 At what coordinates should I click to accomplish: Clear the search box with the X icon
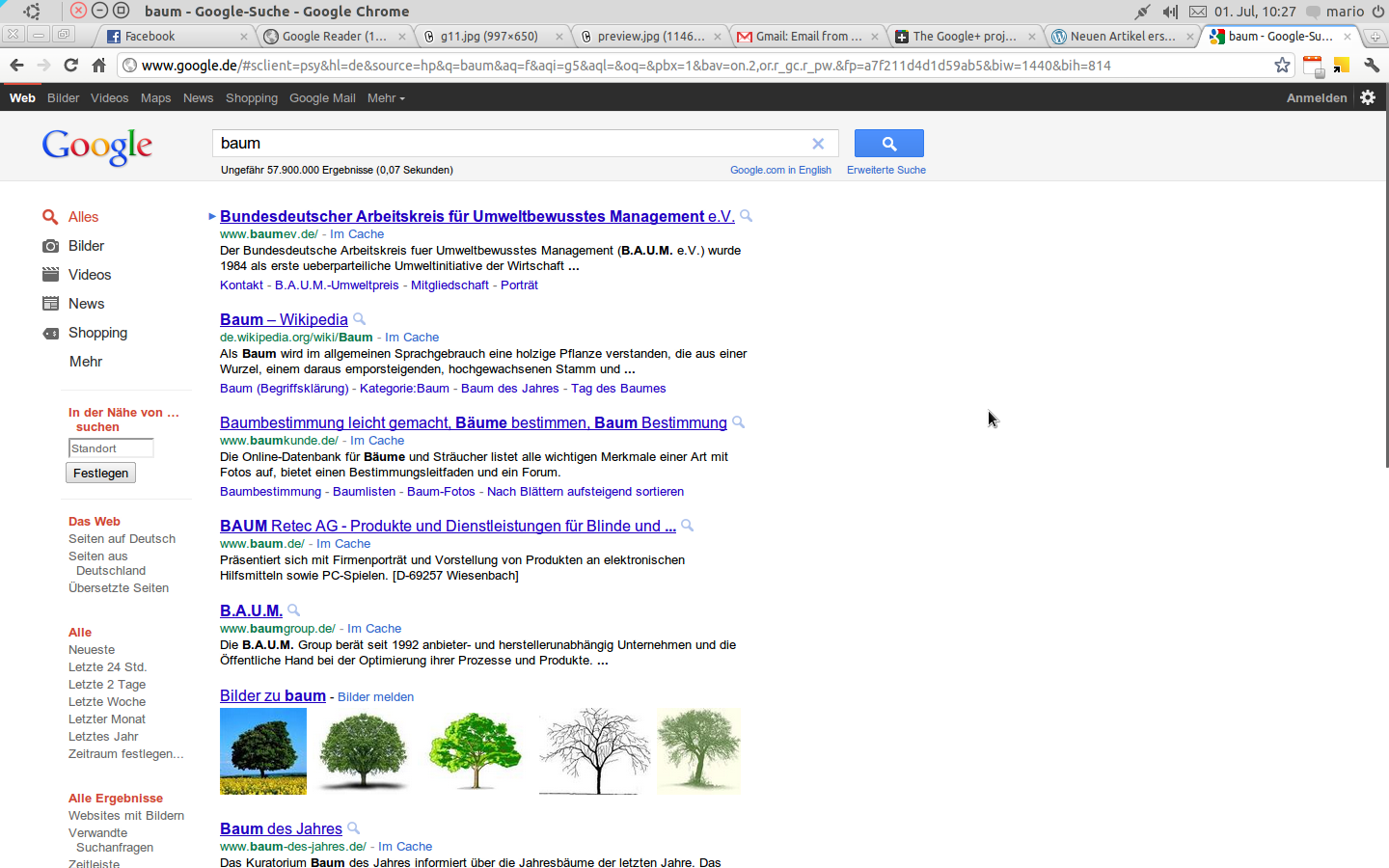[x=818, y=144]
